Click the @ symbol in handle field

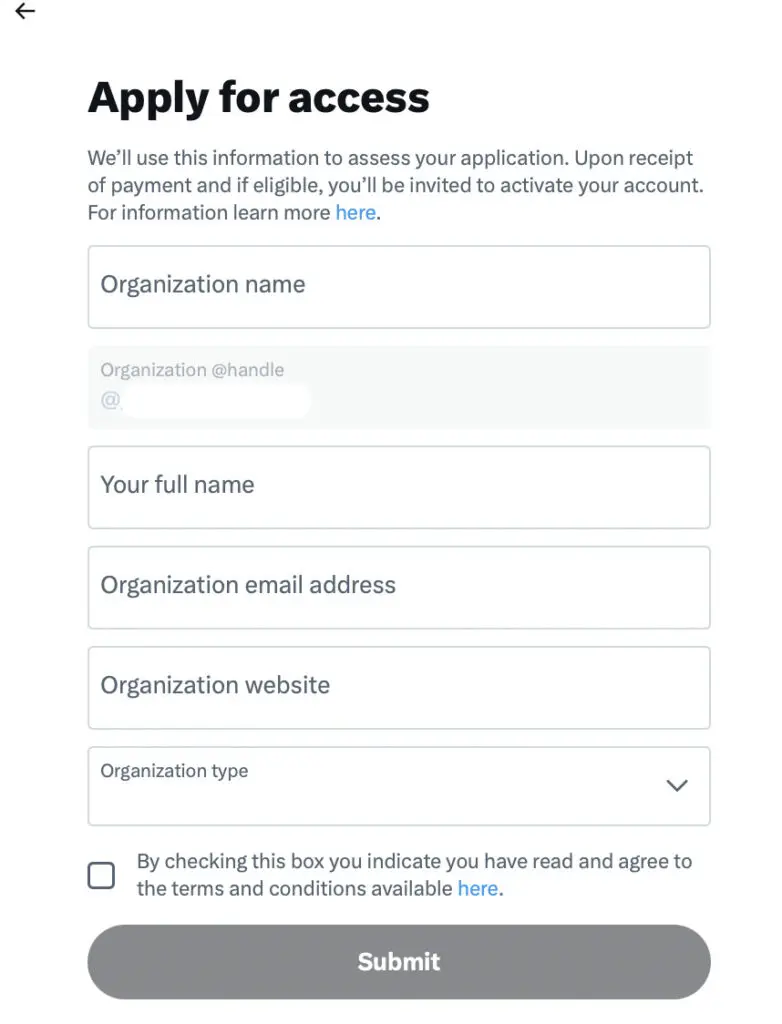[x=110, y=401]
